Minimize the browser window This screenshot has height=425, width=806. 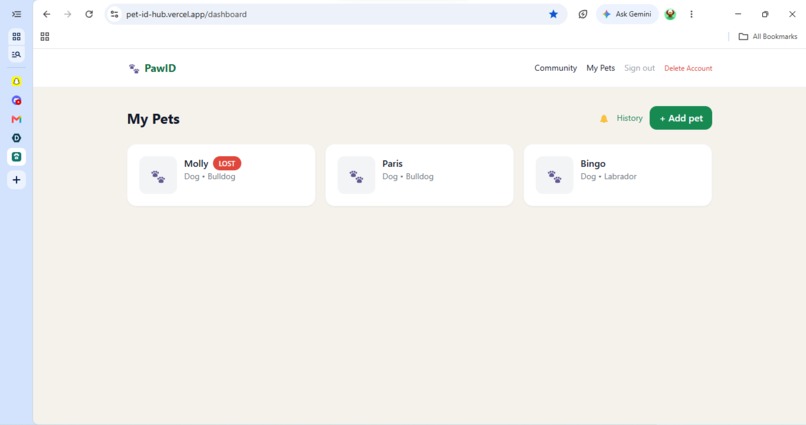tap(738, 14)
